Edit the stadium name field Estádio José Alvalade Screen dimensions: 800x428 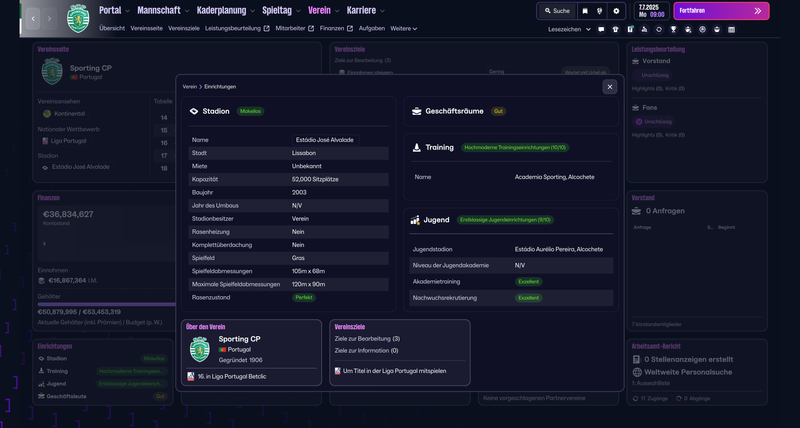pyautogui.click(x=326, y=140)
